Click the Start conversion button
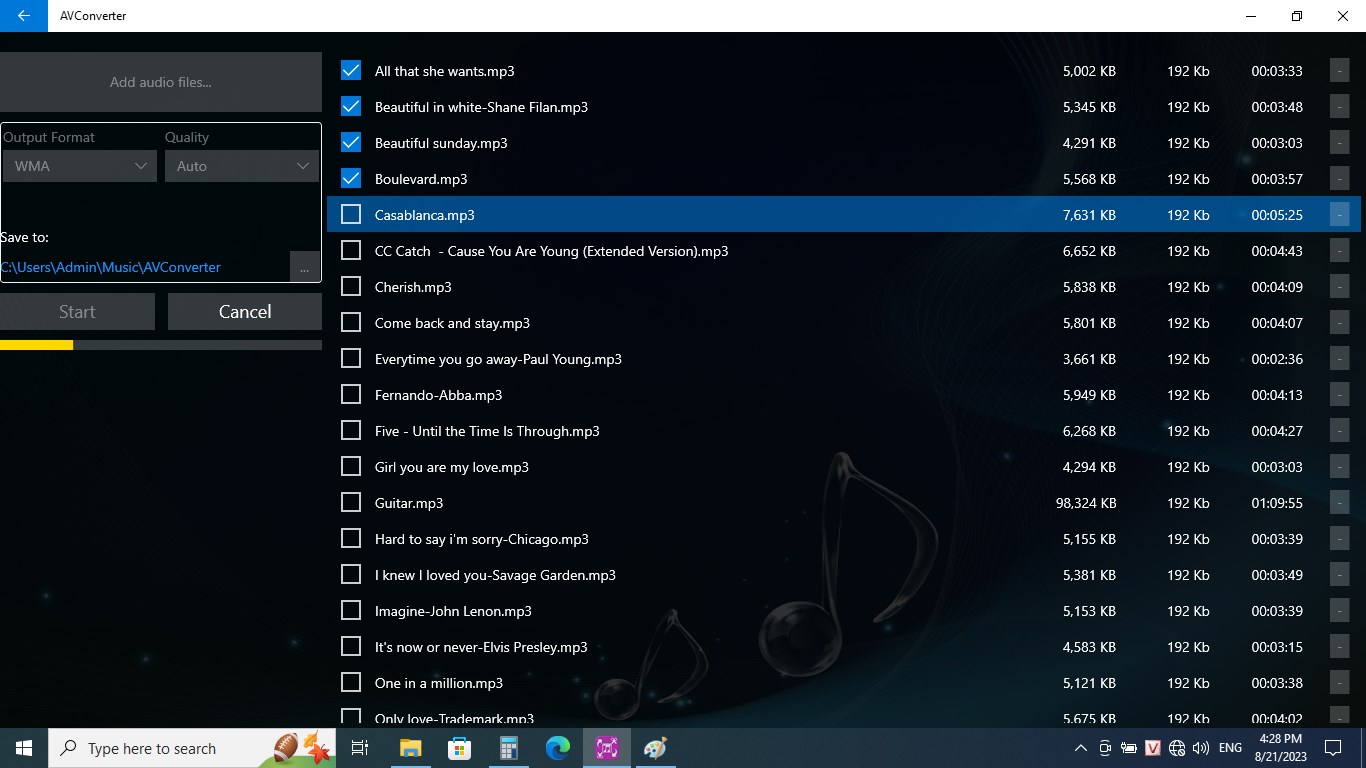The width and height of the screenshot is (1366, 768). [77, 312]
